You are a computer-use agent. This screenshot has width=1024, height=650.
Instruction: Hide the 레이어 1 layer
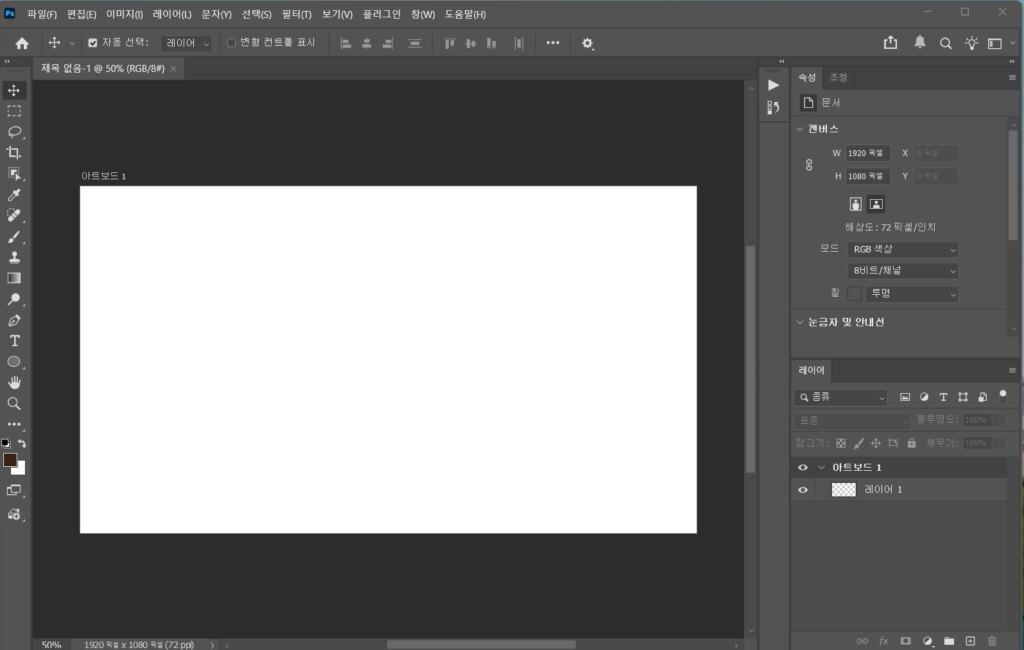(802, 490)
